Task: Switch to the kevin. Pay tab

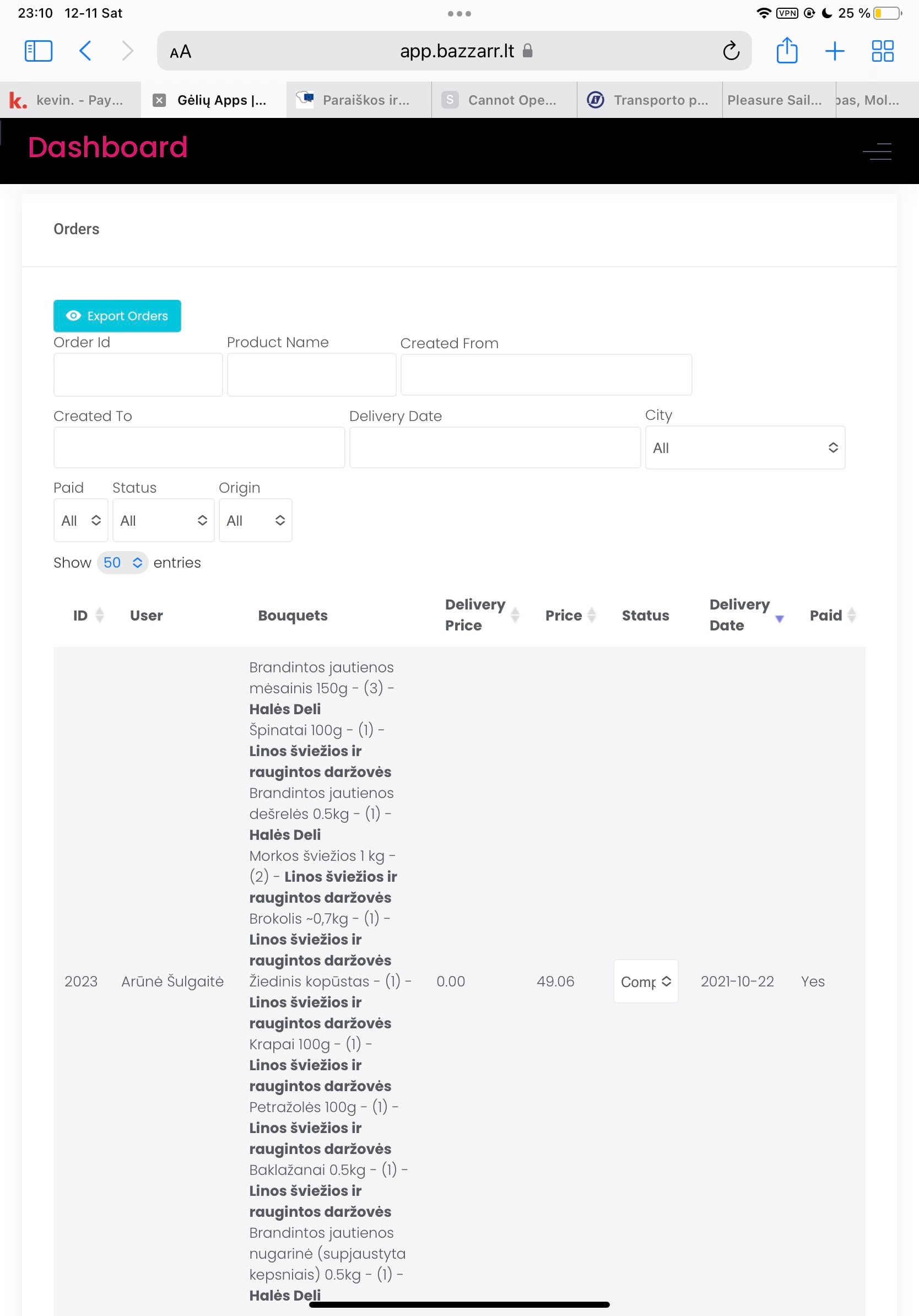Action: click(x=70, y=100)
